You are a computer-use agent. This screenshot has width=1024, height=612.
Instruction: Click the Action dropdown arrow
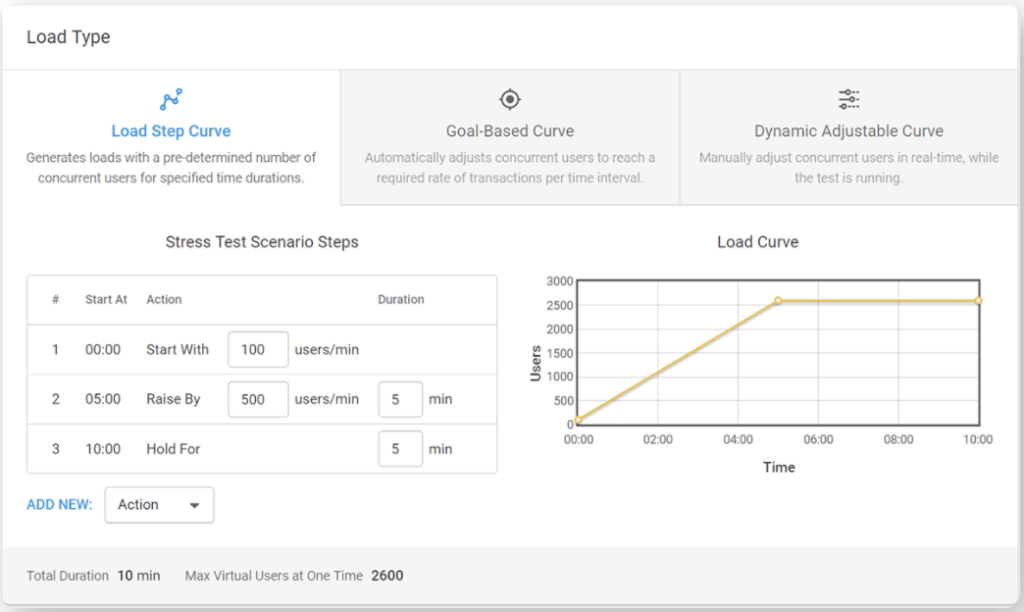click(196, 505)
